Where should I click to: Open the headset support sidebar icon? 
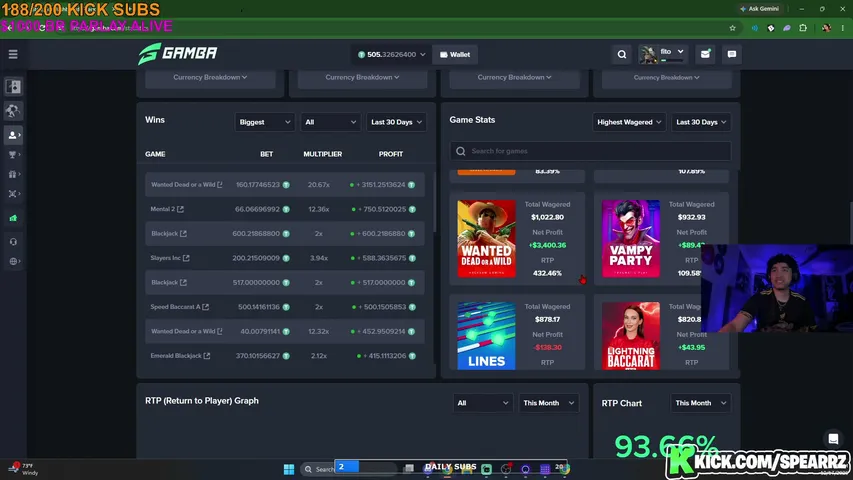[13, 242]
